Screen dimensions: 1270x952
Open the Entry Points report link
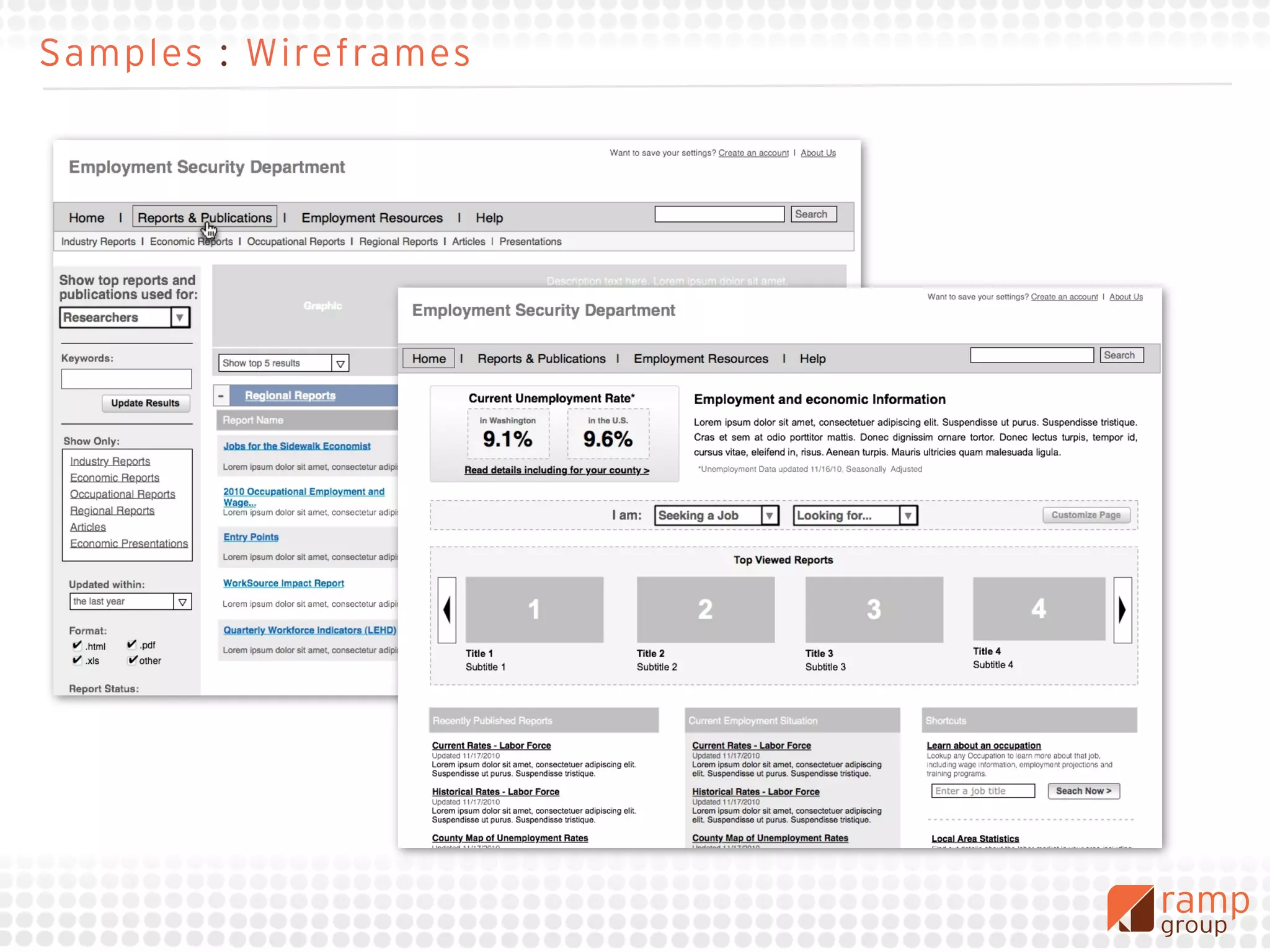point(251,537)
